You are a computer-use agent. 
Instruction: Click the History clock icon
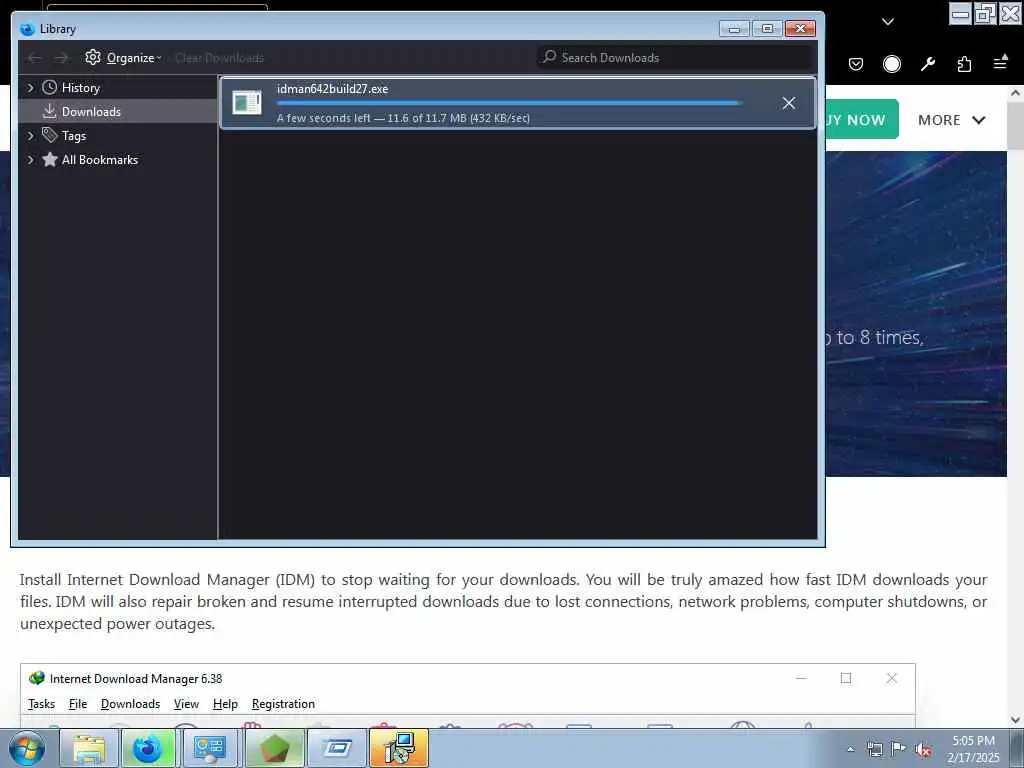[49, 87]
